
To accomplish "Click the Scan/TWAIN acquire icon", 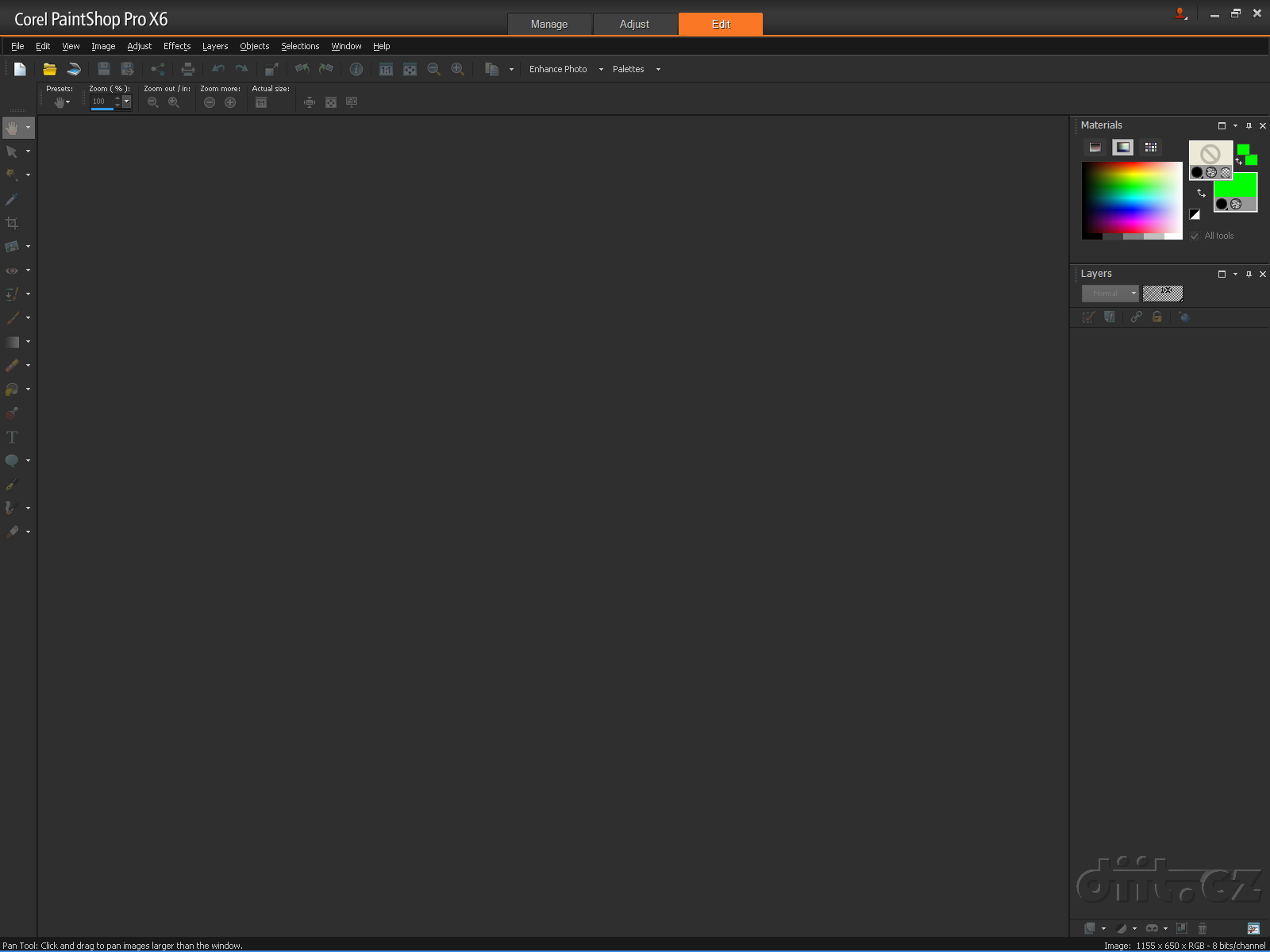I will point(74,69).
